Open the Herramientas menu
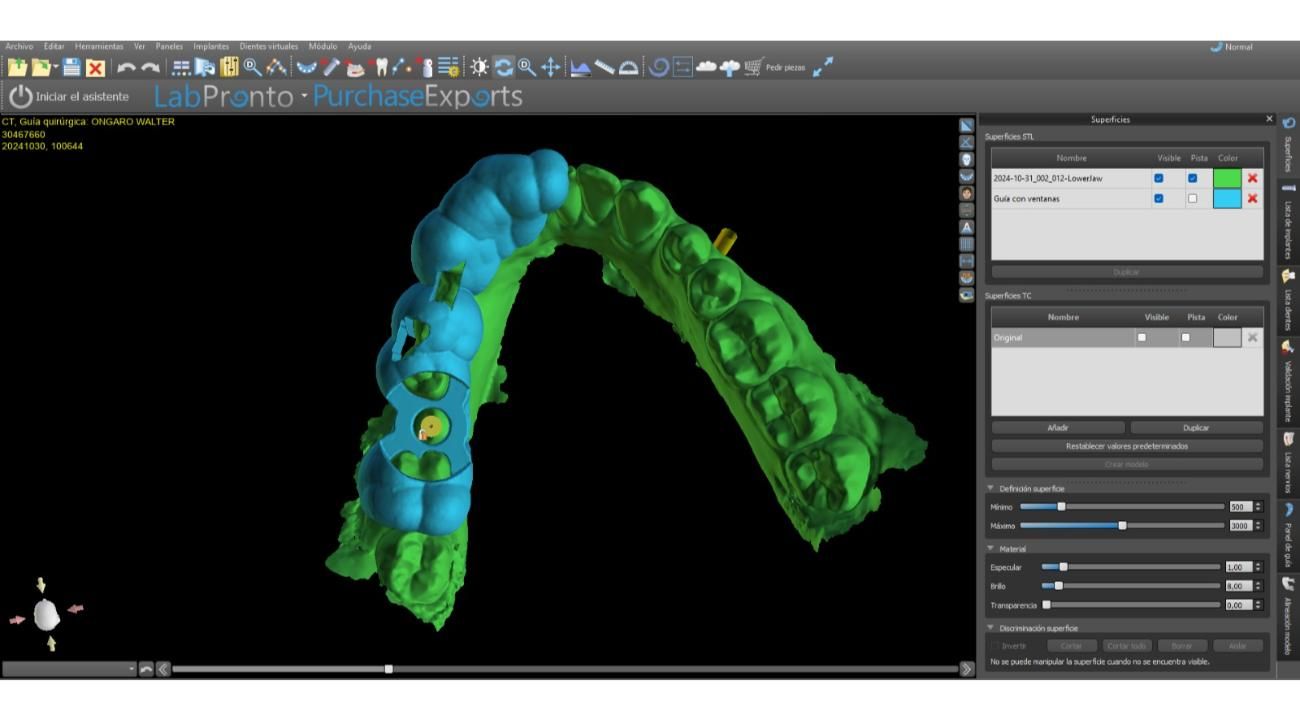The height and width of the screenshot is (720, 1300). click(x=99, y=46)
